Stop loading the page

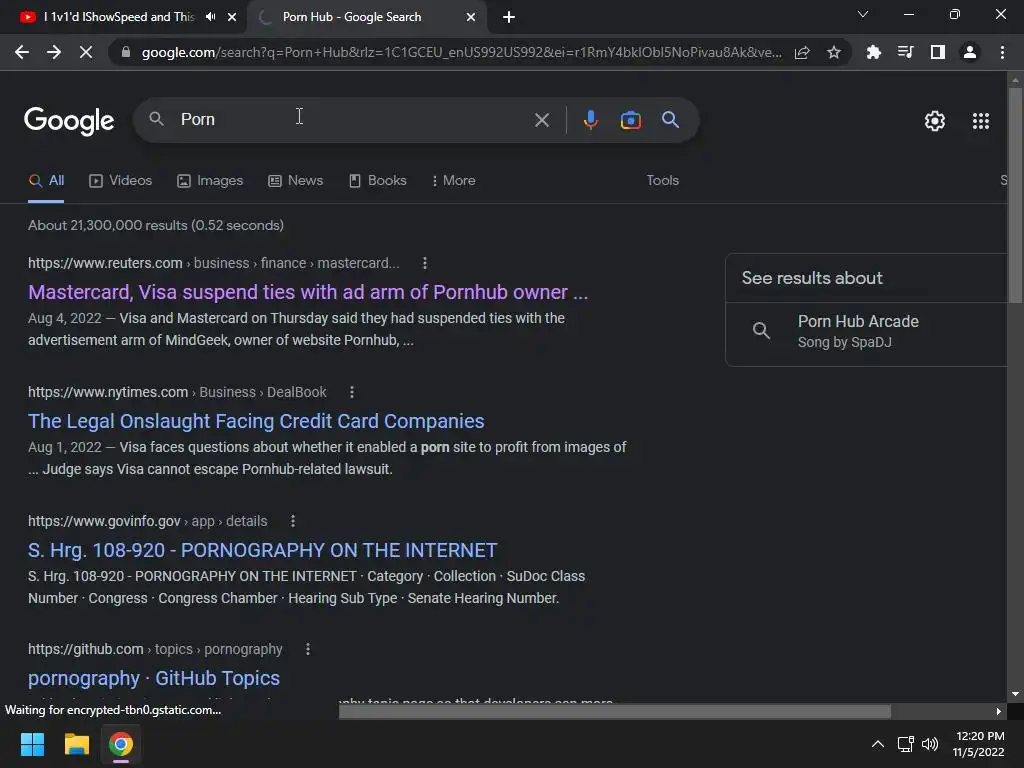pos(86,52)
